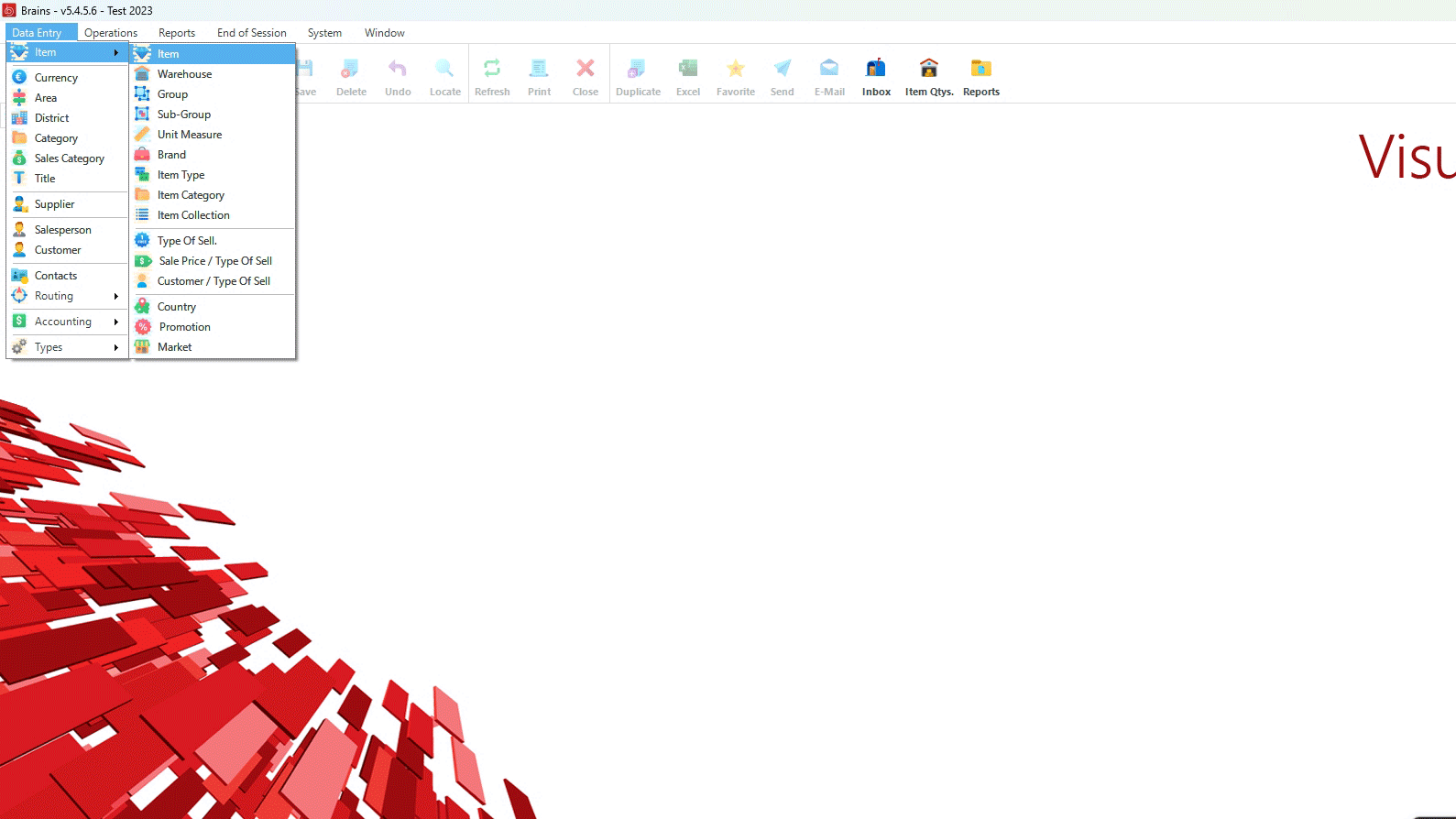Click the Brains app logo in title bar
Image resolution: width=1456 pixels, height=819 pixels.
pos(9,10)
